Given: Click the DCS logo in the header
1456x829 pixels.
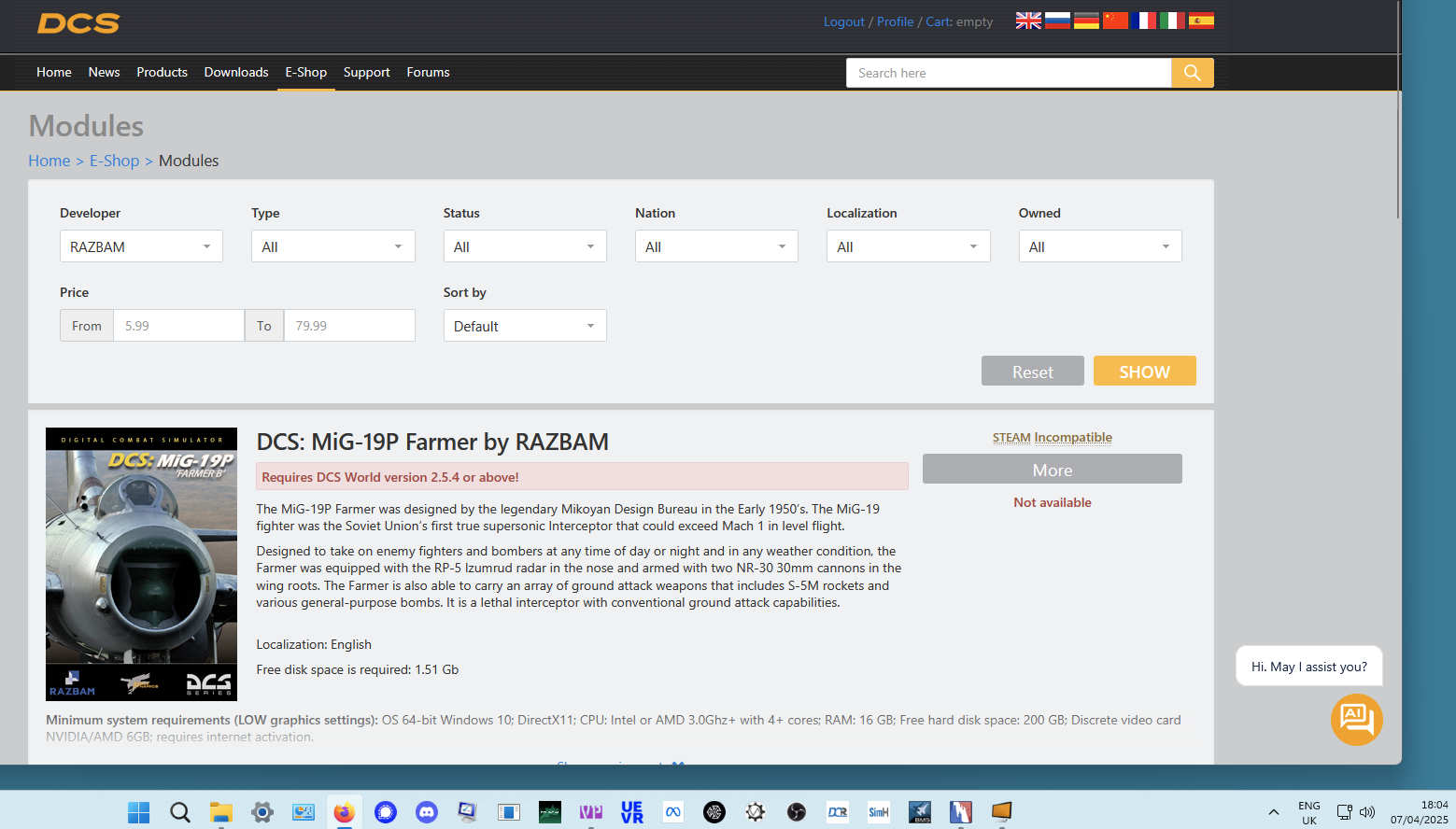Looking at the screenshot, I should [x=78, y=22].
